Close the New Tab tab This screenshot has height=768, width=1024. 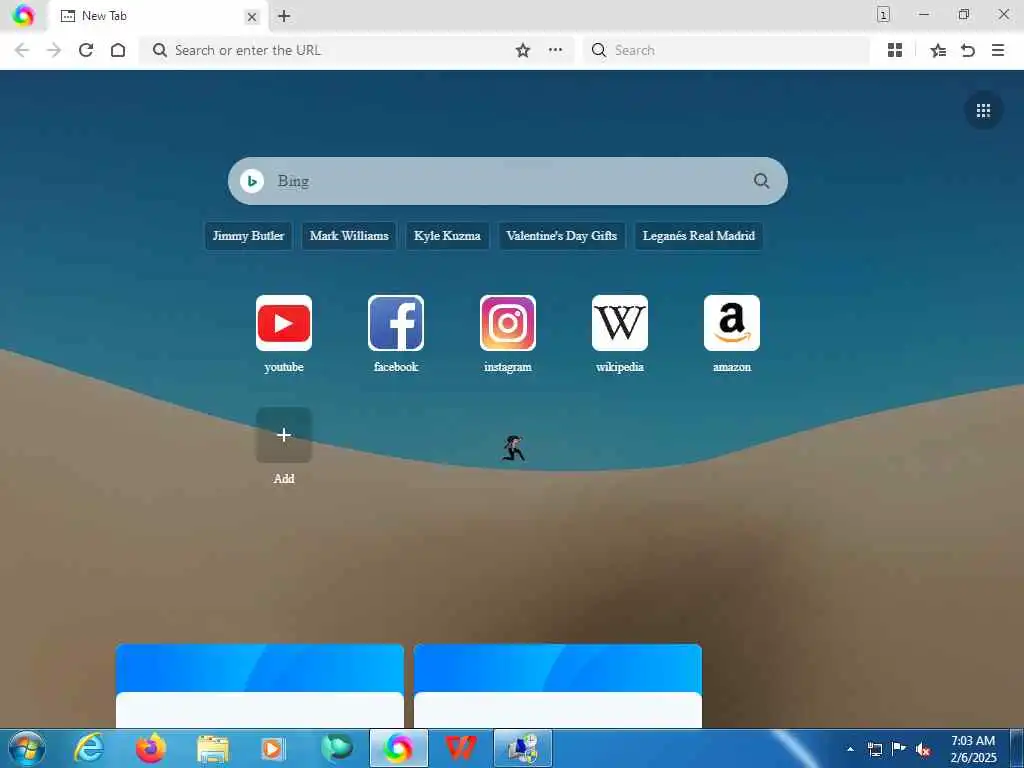click(251, 17)
